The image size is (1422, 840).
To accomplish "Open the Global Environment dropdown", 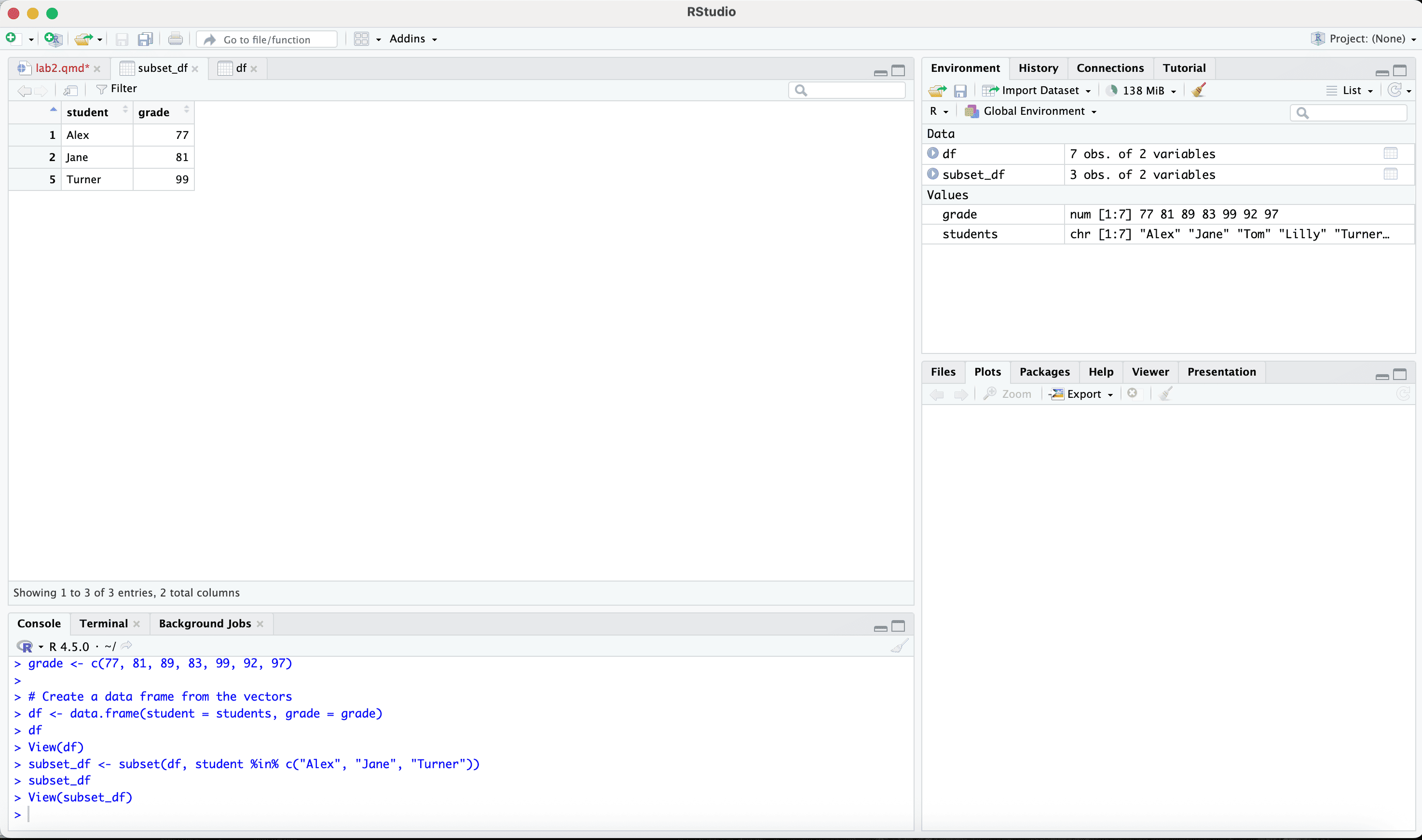I will [1034, 111].
